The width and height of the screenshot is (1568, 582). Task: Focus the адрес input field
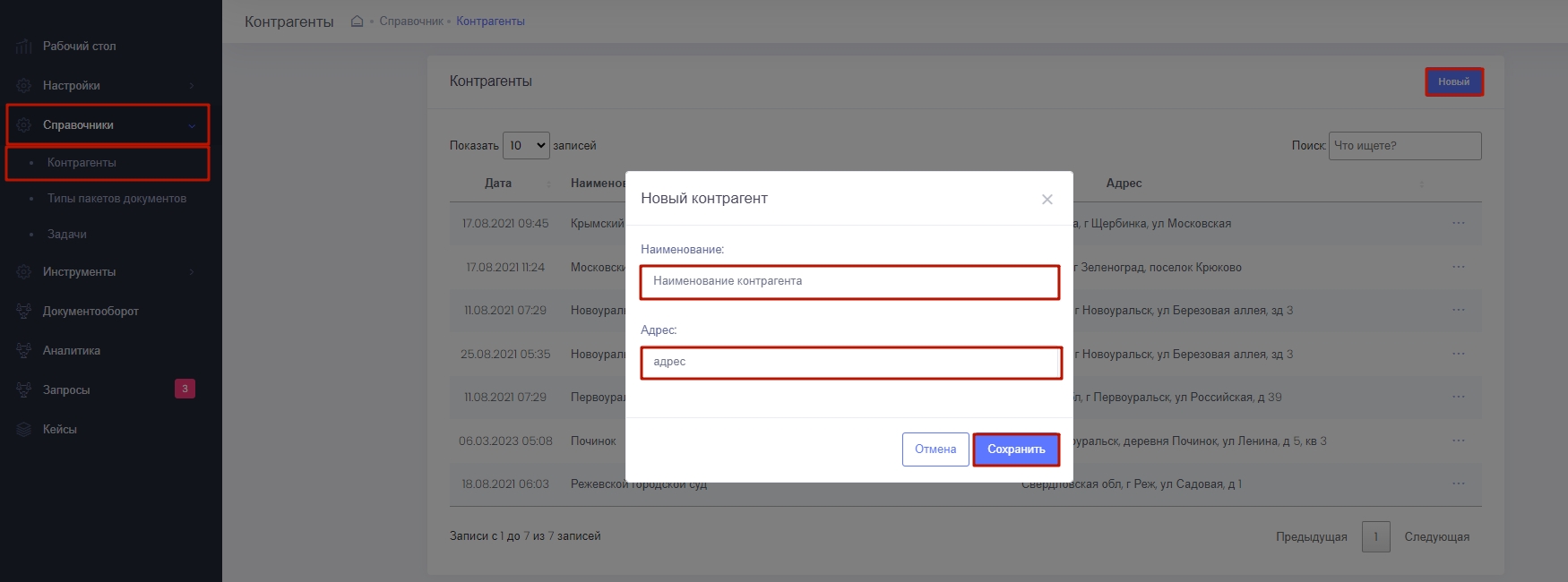[x=849, y=363]
